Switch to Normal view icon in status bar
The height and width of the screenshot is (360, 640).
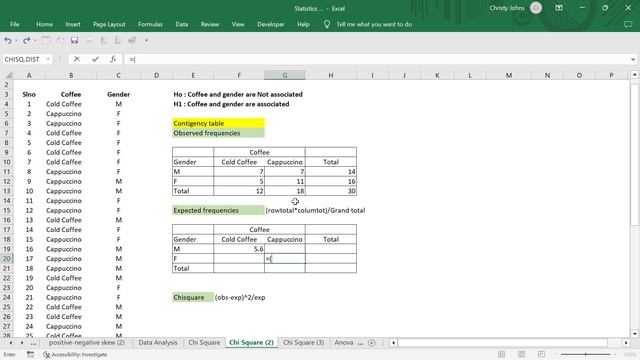(x=502, y=354)
